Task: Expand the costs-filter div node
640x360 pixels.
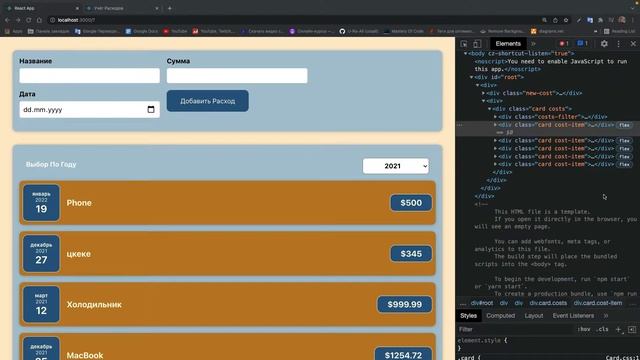Action: click(x=496, y=117)
